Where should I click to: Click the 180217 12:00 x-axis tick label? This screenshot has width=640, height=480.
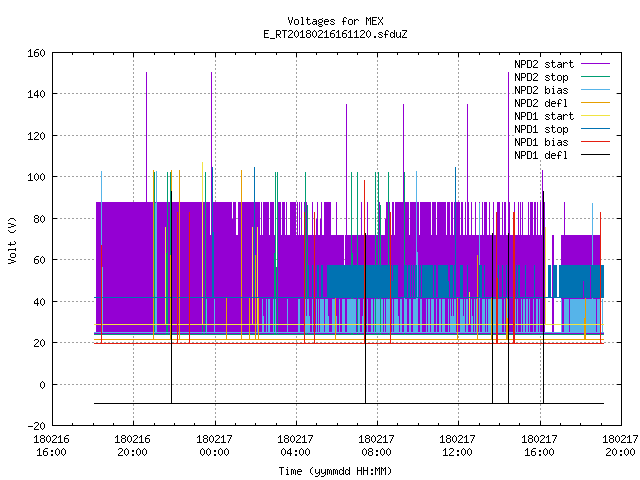[x=457, y=446]
